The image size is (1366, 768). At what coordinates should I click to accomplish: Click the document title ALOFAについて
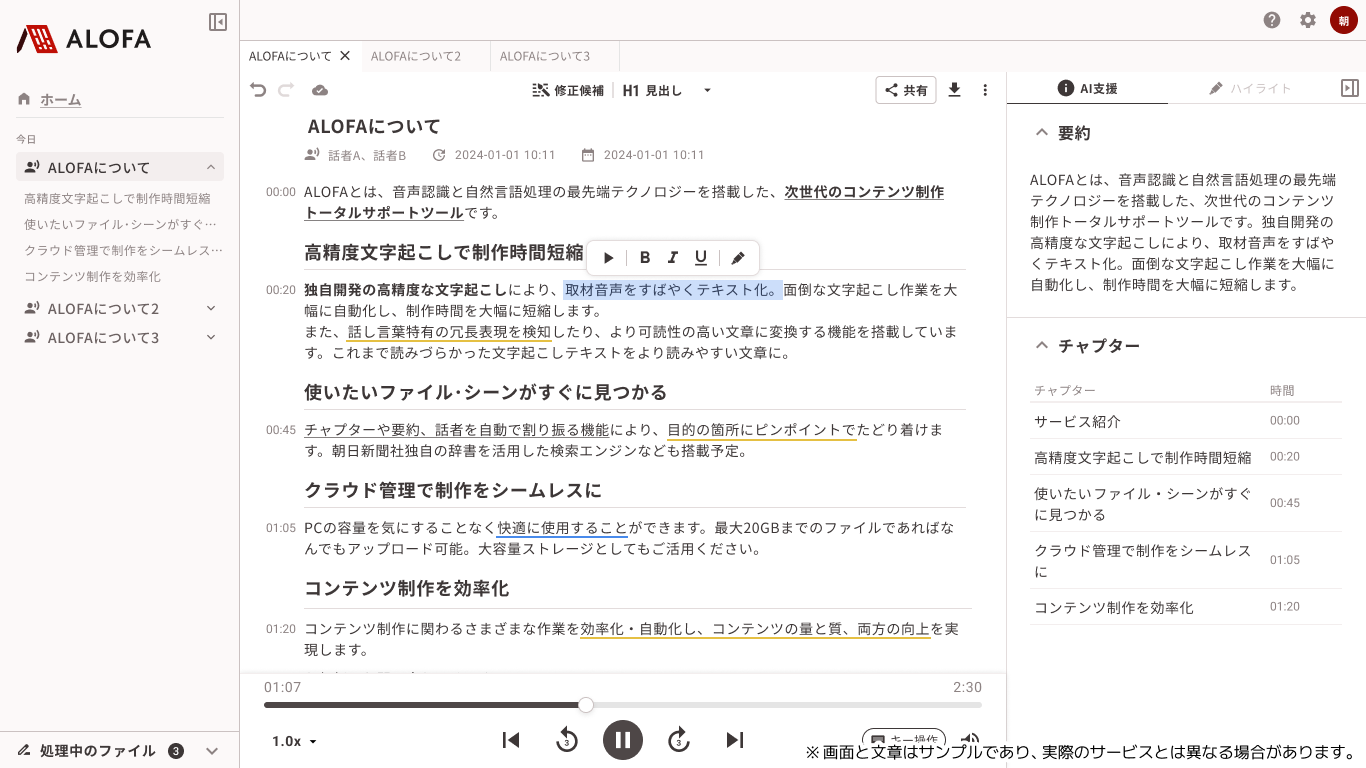pos(374,127)
